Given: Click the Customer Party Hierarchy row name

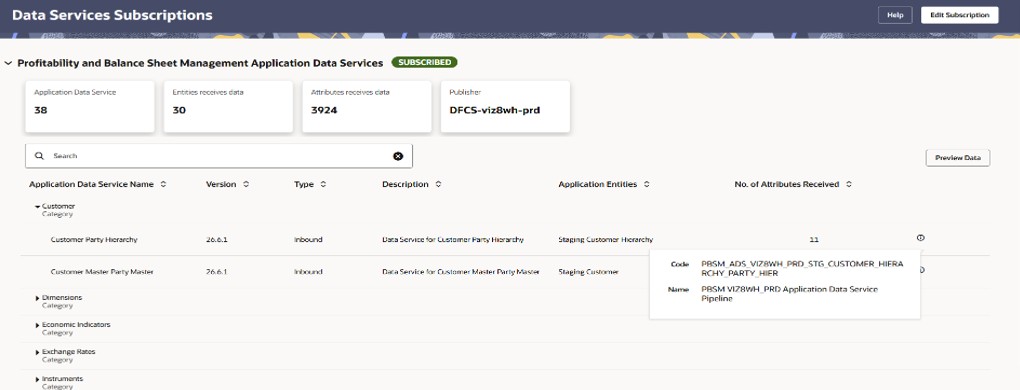Looking at the screenshot, I should [94, 240].
